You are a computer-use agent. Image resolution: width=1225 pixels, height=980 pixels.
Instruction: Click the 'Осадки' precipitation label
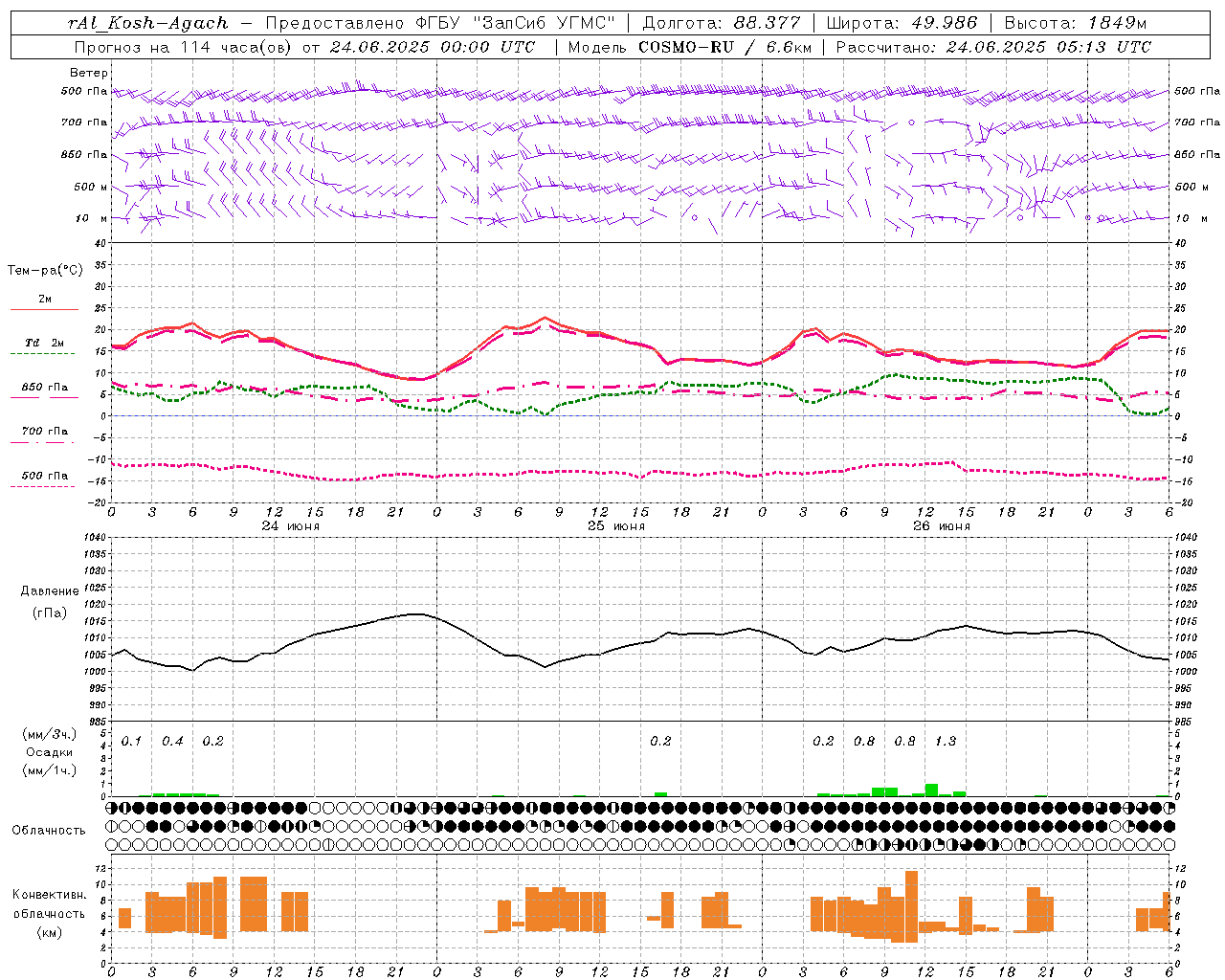[50, 752]
